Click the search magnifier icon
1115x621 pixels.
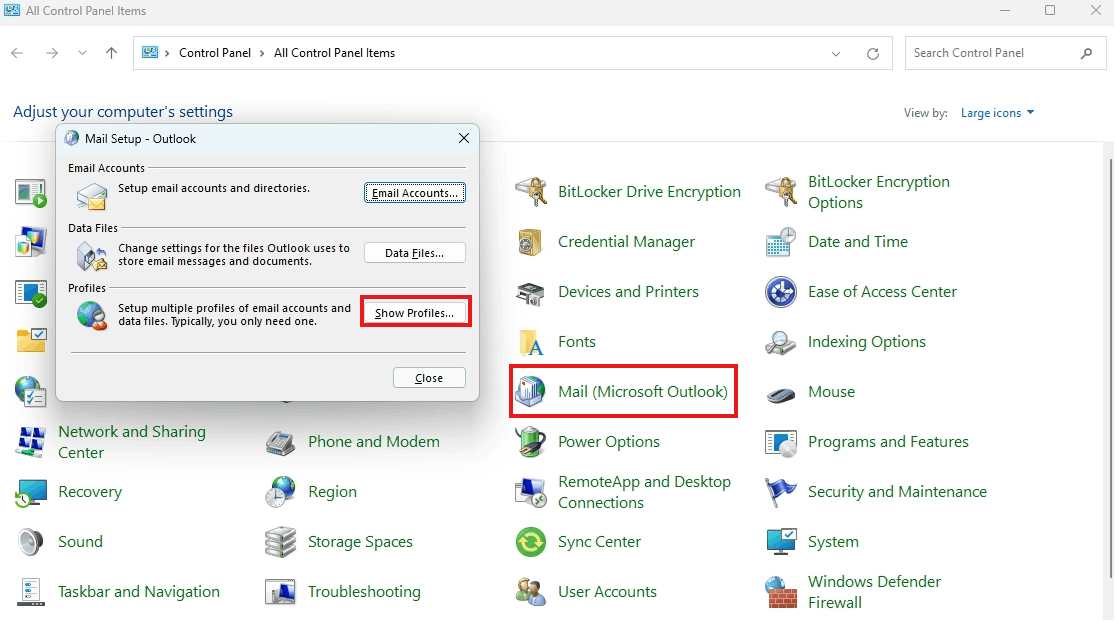[x=1087, y=53]
